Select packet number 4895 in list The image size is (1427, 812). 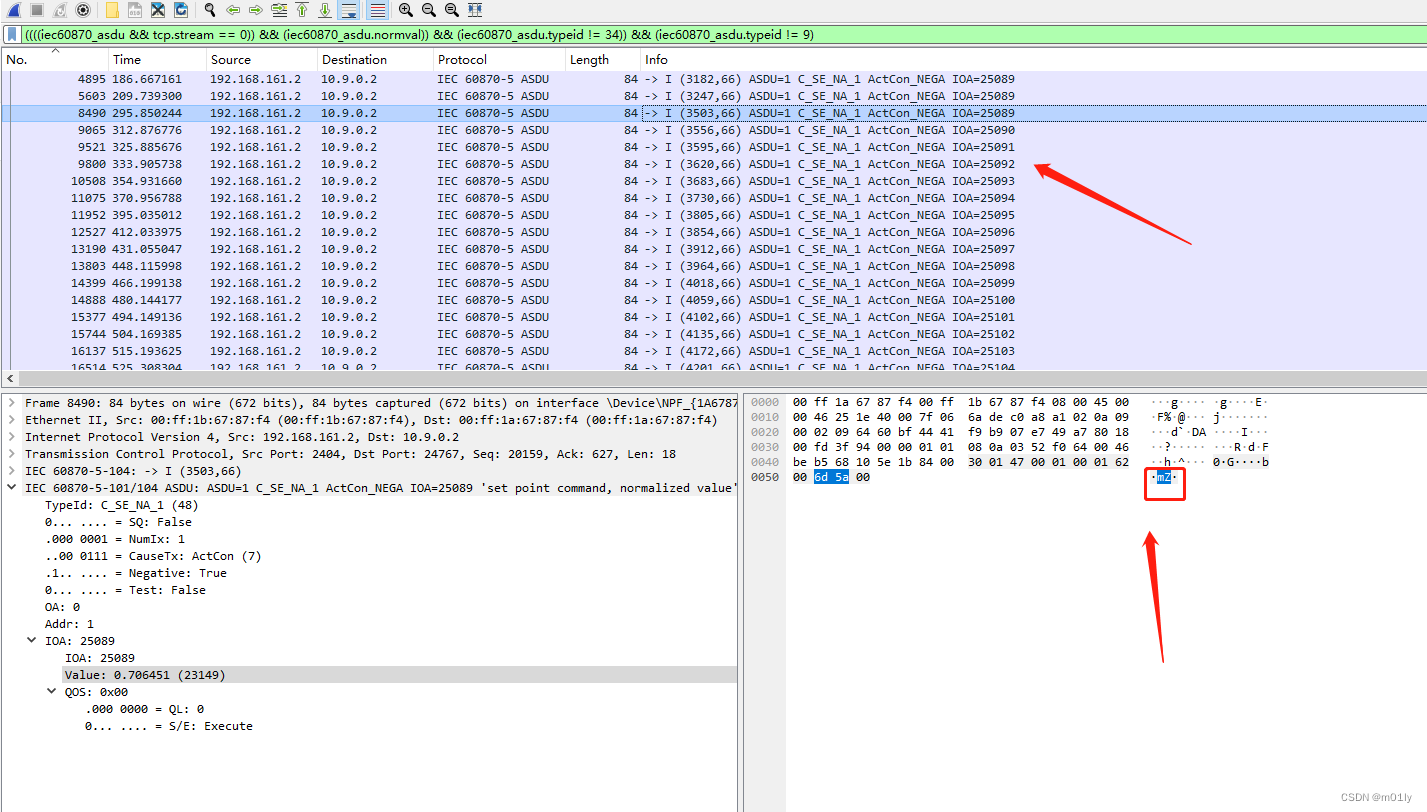[x=714, y=79]
